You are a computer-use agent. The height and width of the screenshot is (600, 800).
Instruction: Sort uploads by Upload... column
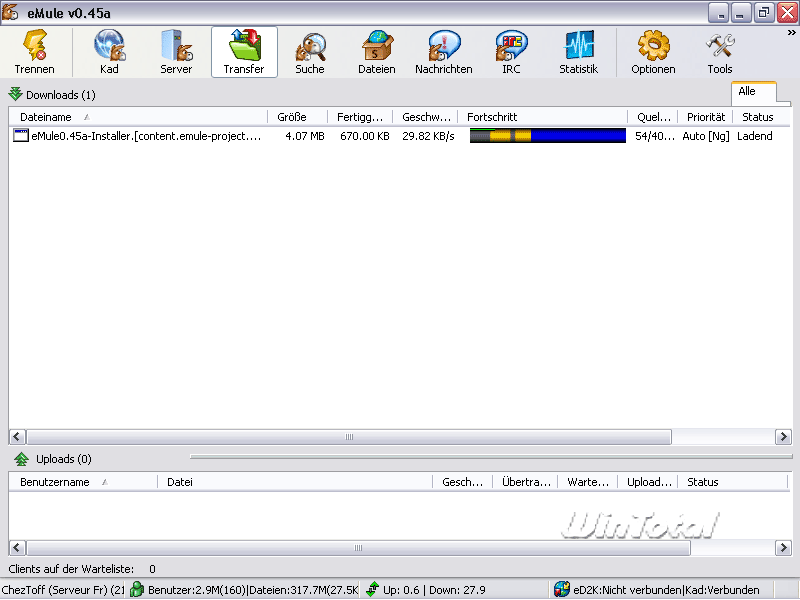click(648, 482)
